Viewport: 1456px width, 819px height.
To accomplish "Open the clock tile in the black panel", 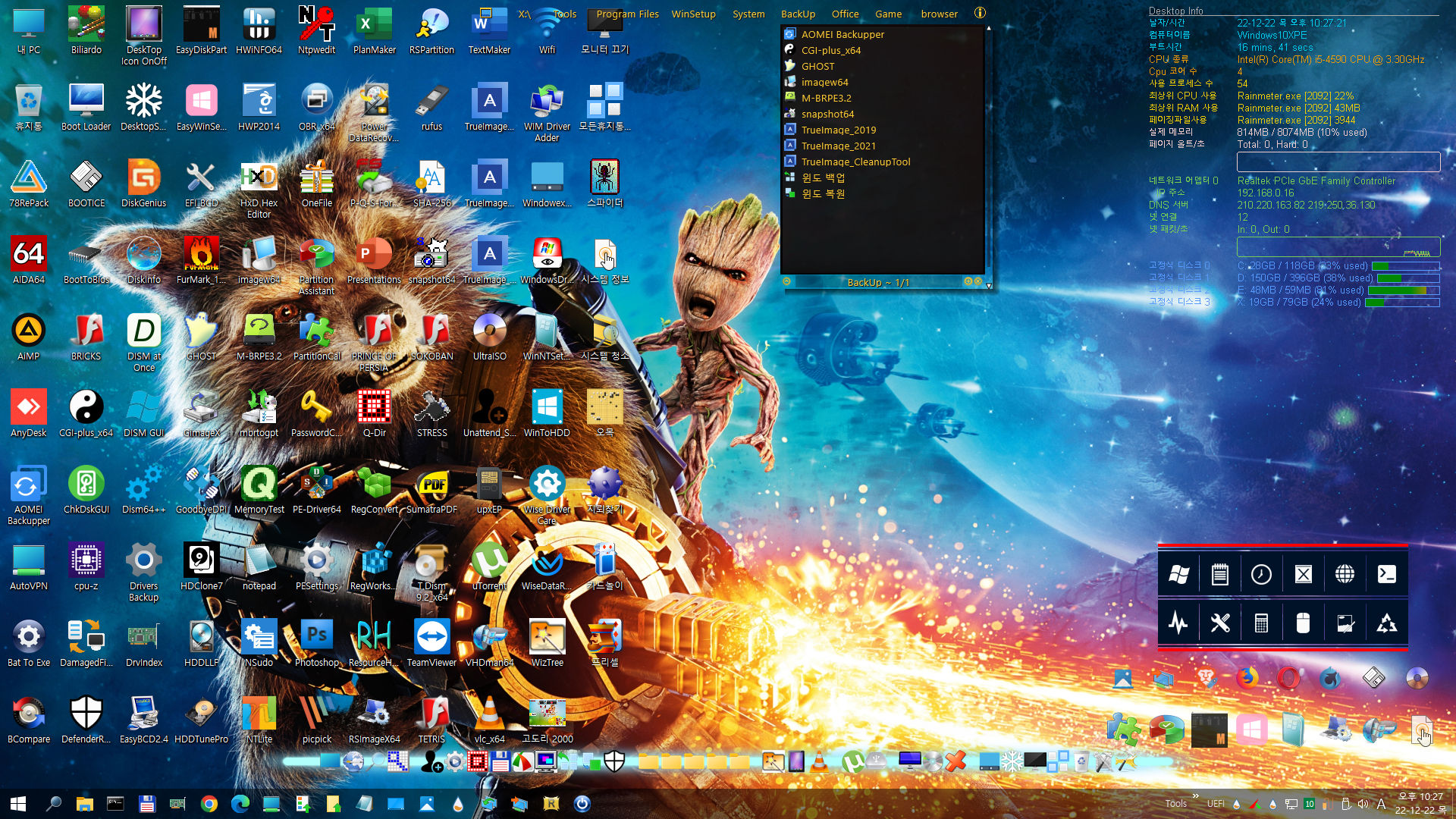I will 1261,574.
